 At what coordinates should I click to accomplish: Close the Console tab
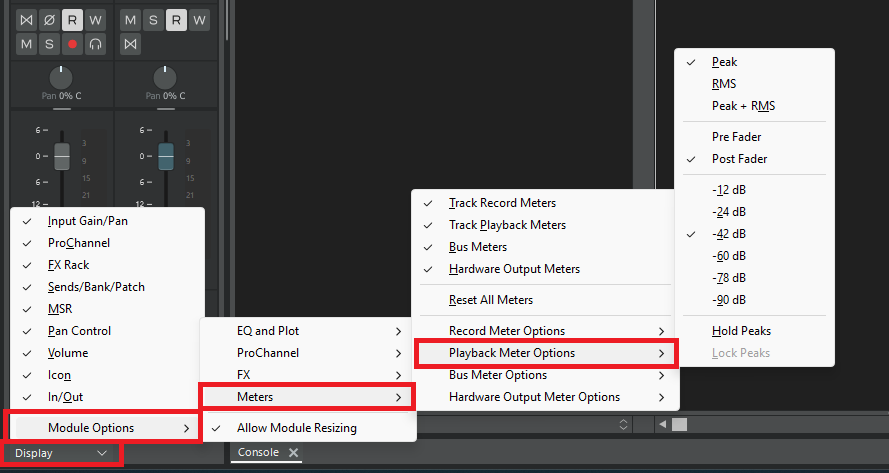(294, 453)
